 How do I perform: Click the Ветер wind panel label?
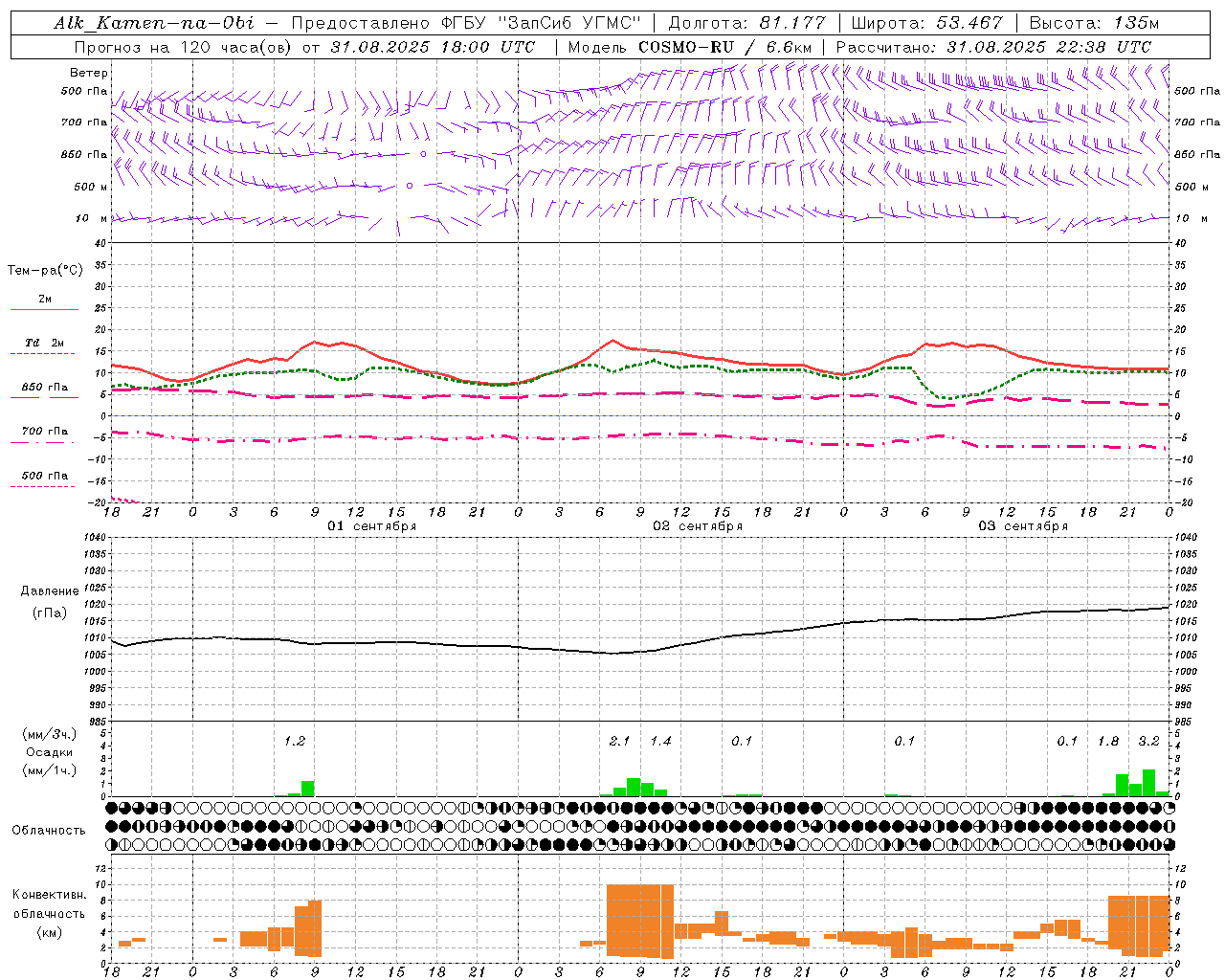pyautogui.click(x=89, y=73)
